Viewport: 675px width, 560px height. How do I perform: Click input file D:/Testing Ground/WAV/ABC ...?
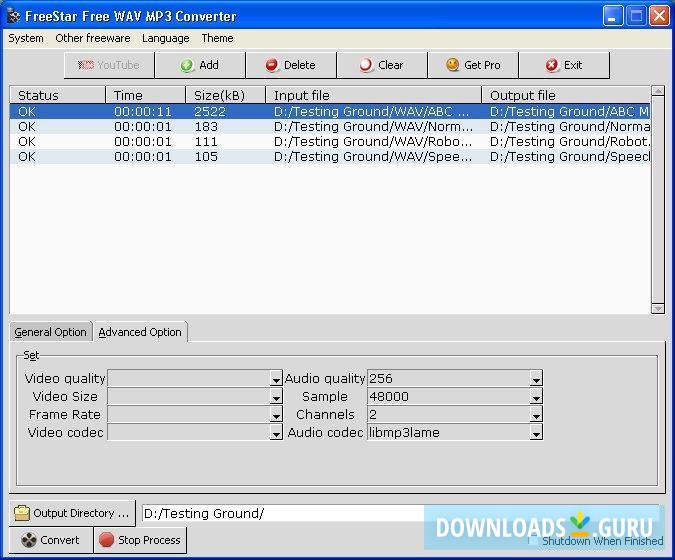pyautogui.click(x=371, y=111)
